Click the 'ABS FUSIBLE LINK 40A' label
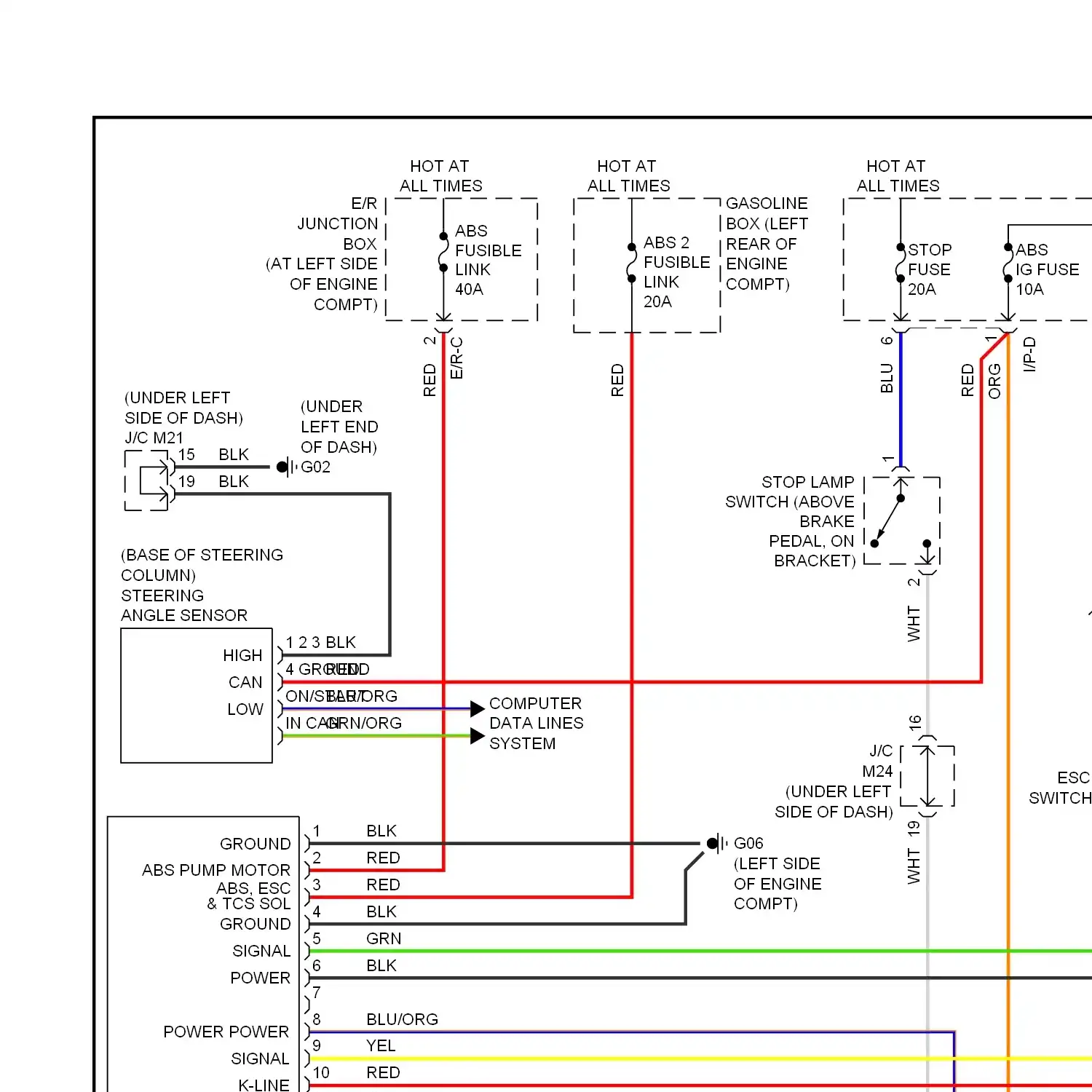 [488, 260]
